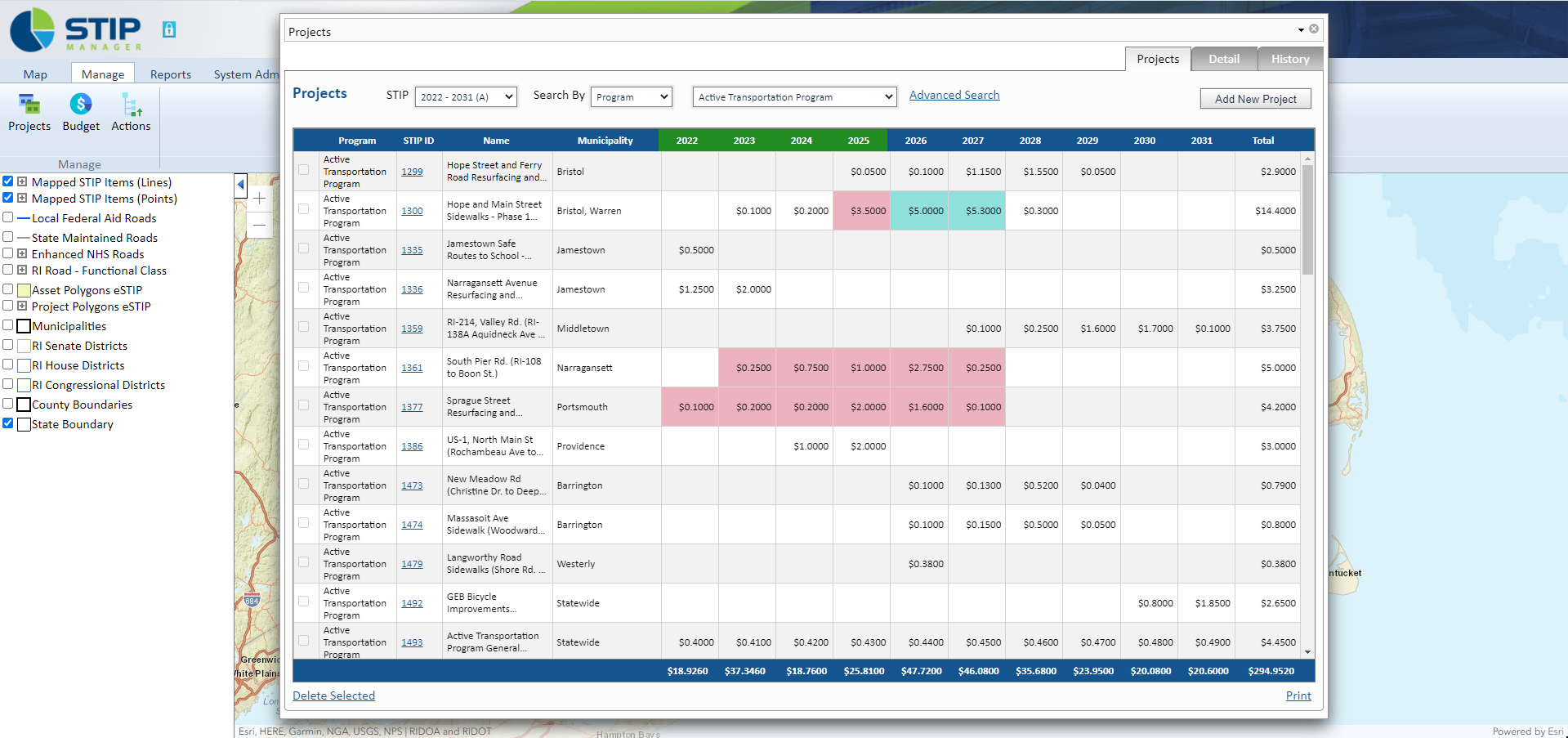Click the yellow Asset Polygons eSTIP swatch

(24, 289)
